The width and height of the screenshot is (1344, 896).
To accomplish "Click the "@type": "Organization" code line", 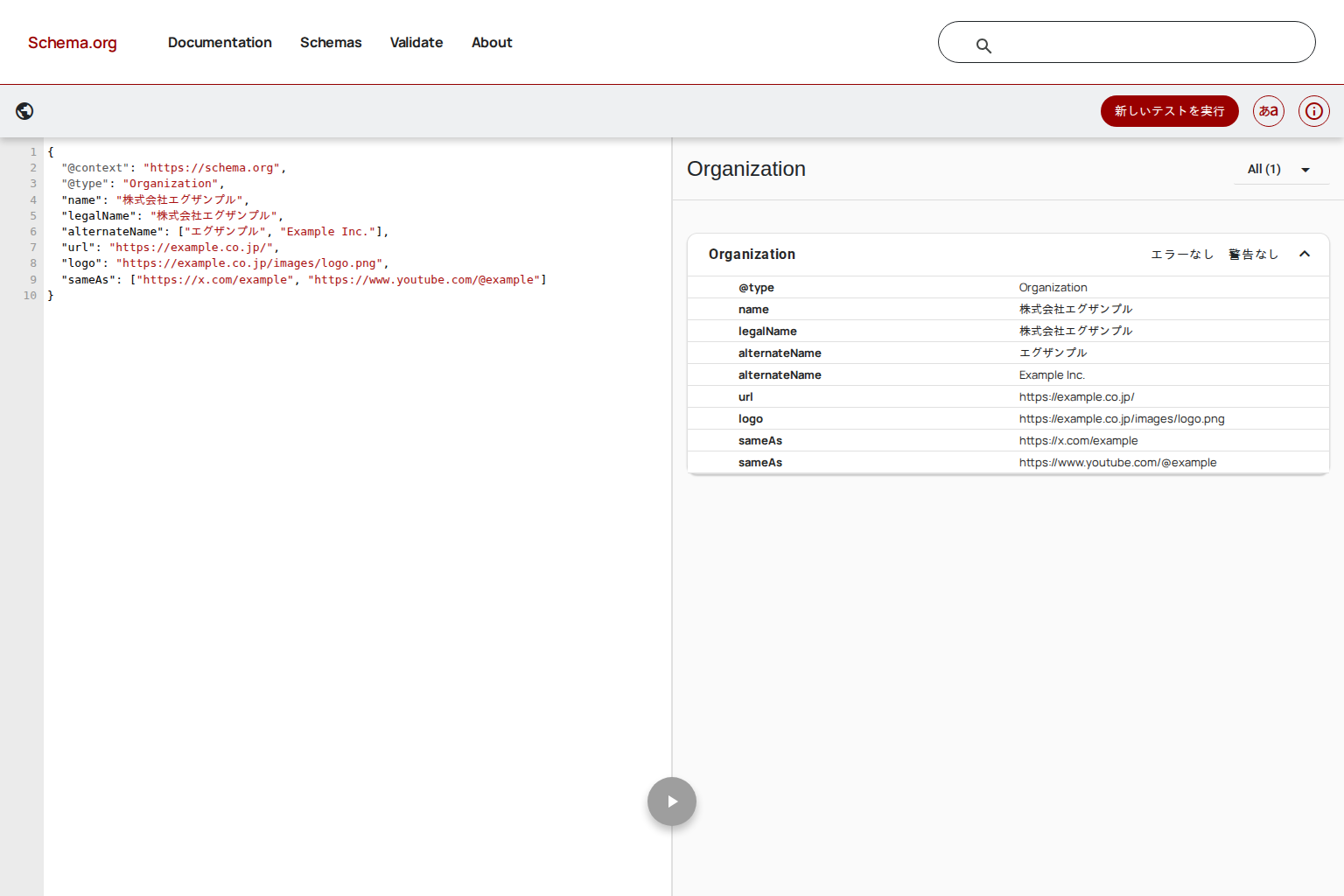I will coord(143,184).
